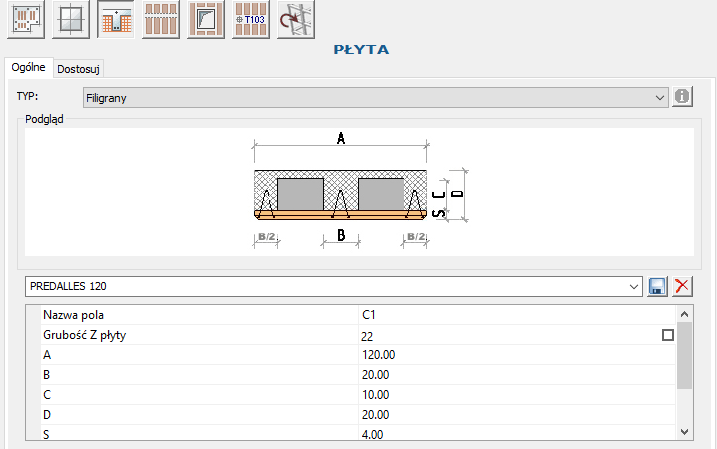Expand the PREDALLES 120 preset list

634,287
